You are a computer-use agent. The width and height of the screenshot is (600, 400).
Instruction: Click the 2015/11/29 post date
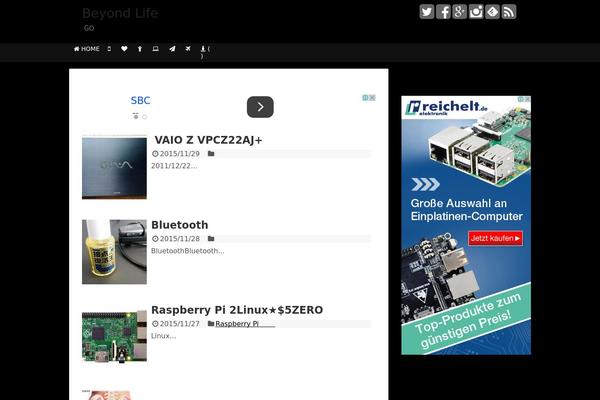(x=179, y=153)
